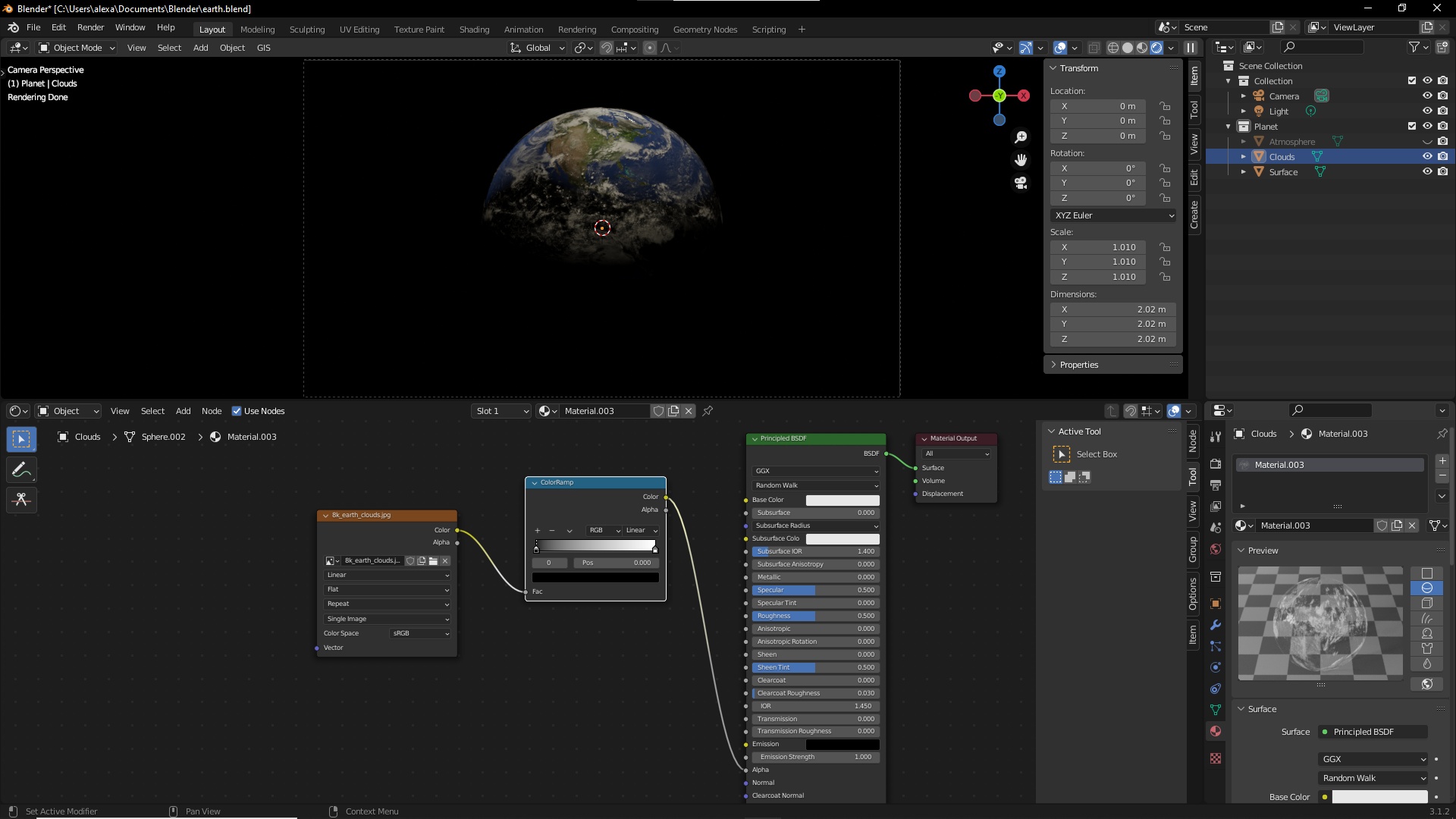This screenshot has width=1456, height=819.
Task: Click the Principled BSDF surface shader button
Action: (1373, 732)
